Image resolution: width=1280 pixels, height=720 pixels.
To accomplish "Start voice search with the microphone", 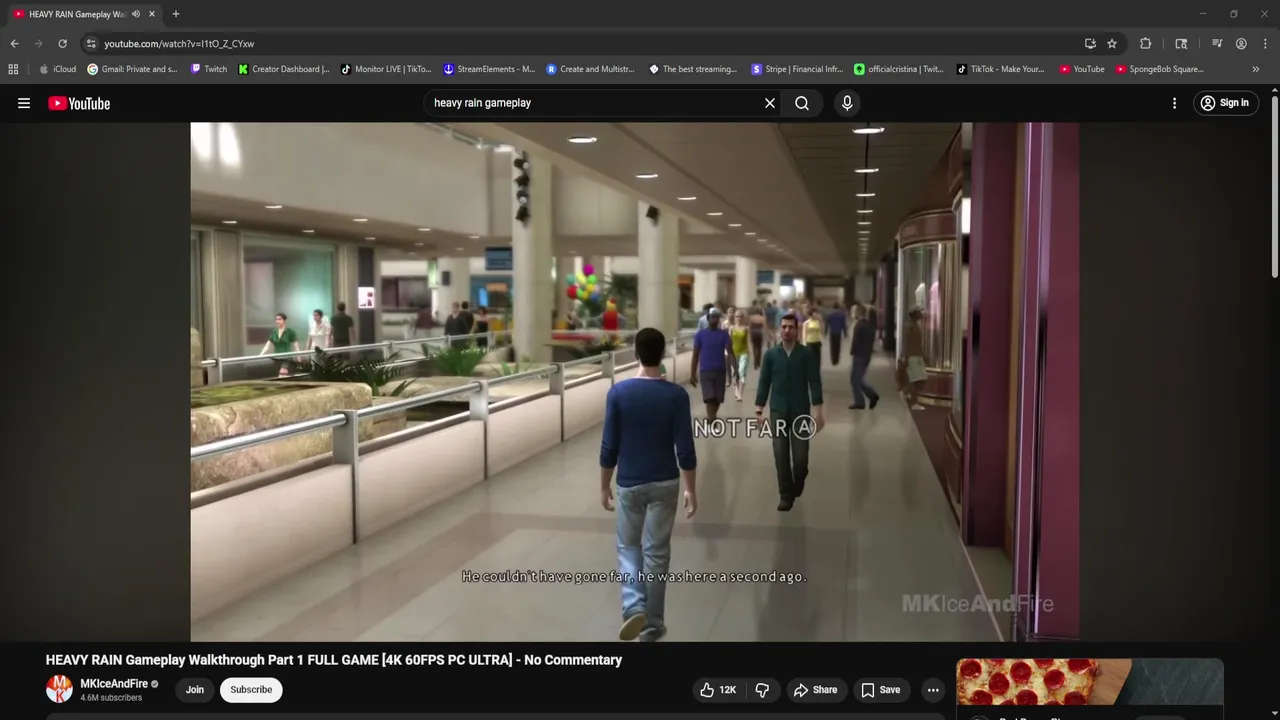I will point(847,103).
